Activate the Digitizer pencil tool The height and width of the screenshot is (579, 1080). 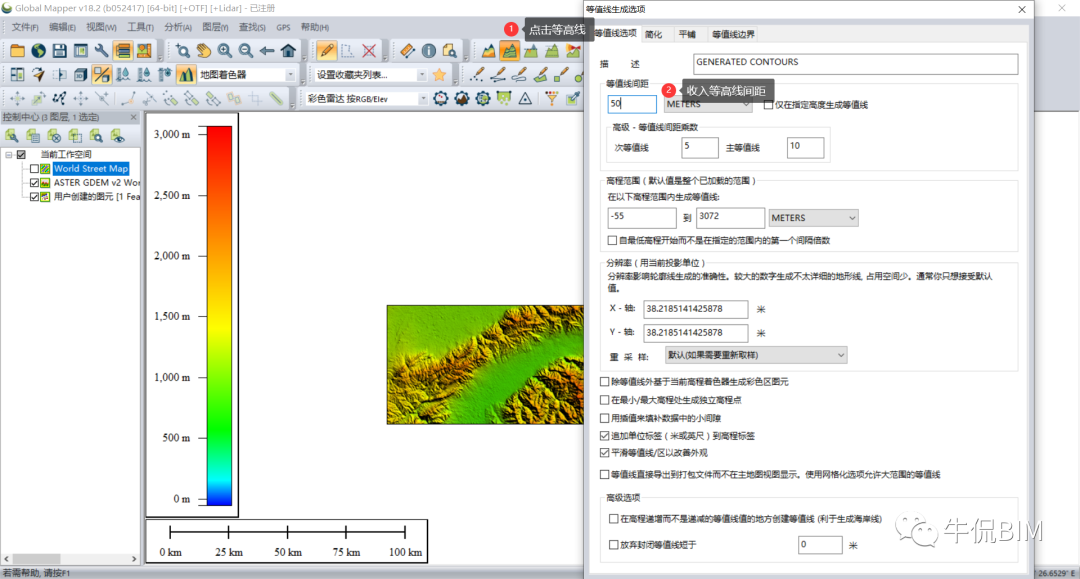(x=326, y=50)
